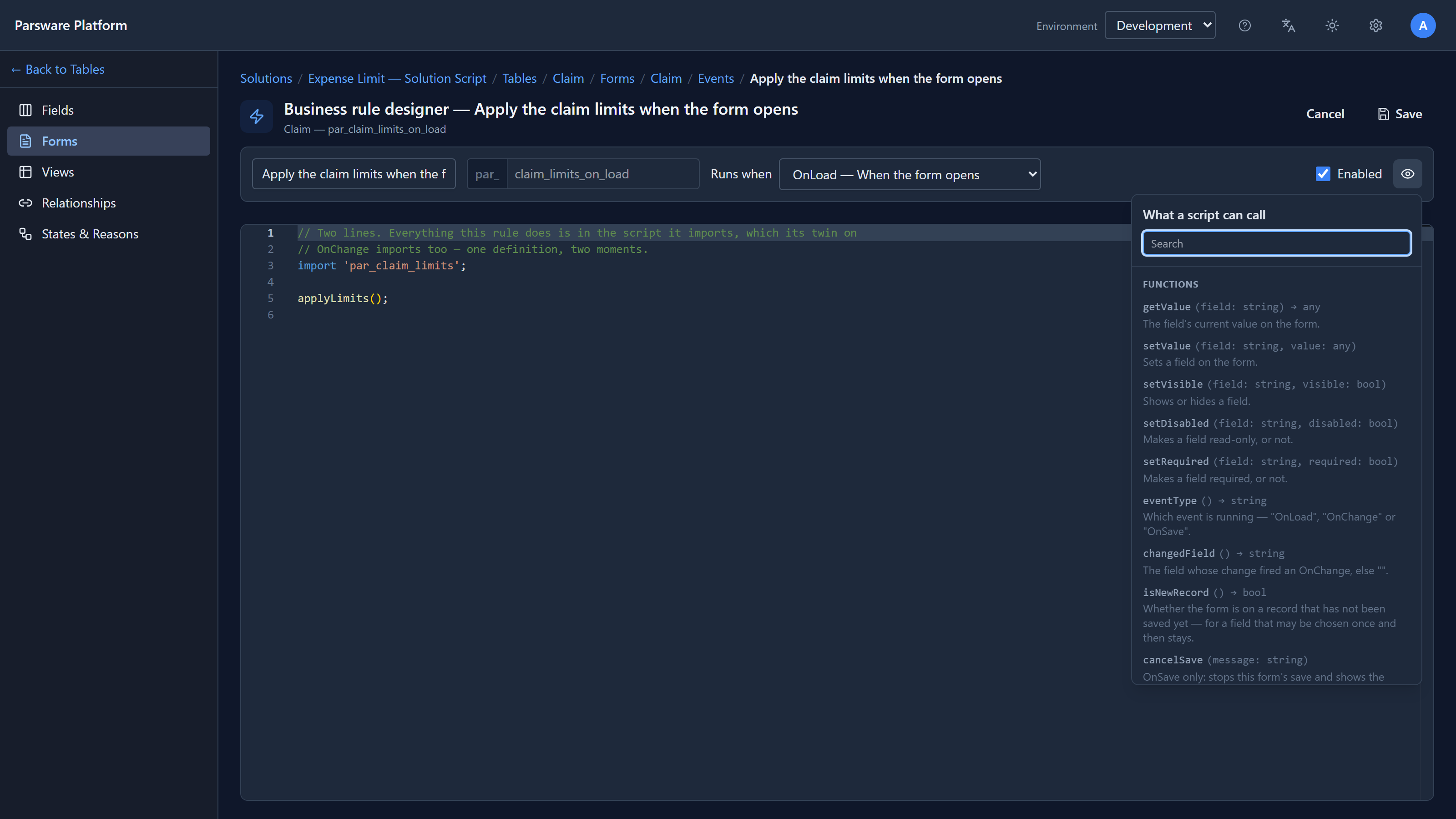This screenshot has height=819, width=1456.
Task: Toggle the Enabled checkbox
Action: pos(1323,174)
